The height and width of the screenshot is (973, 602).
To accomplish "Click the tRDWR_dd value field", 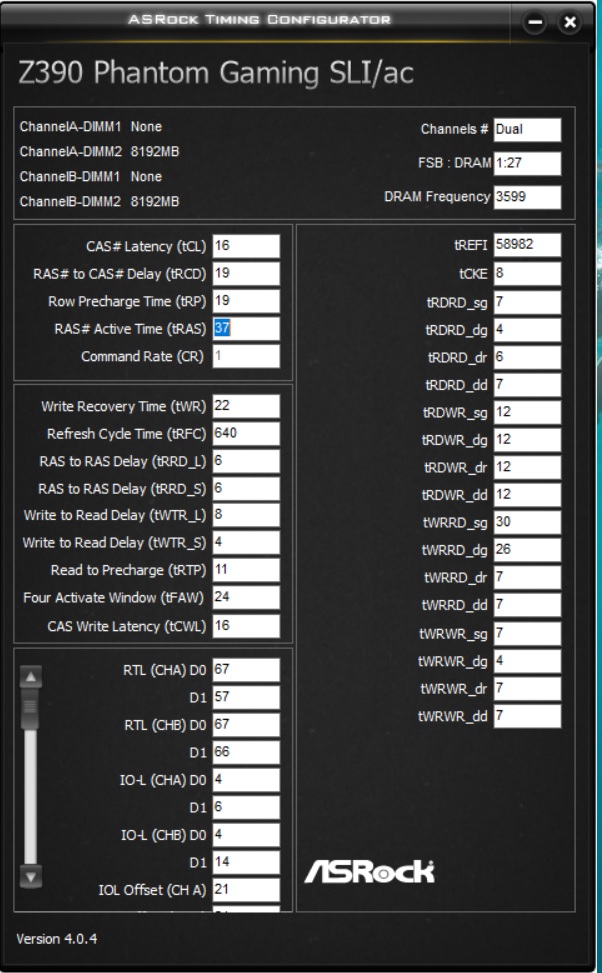I will pos(528,495).
